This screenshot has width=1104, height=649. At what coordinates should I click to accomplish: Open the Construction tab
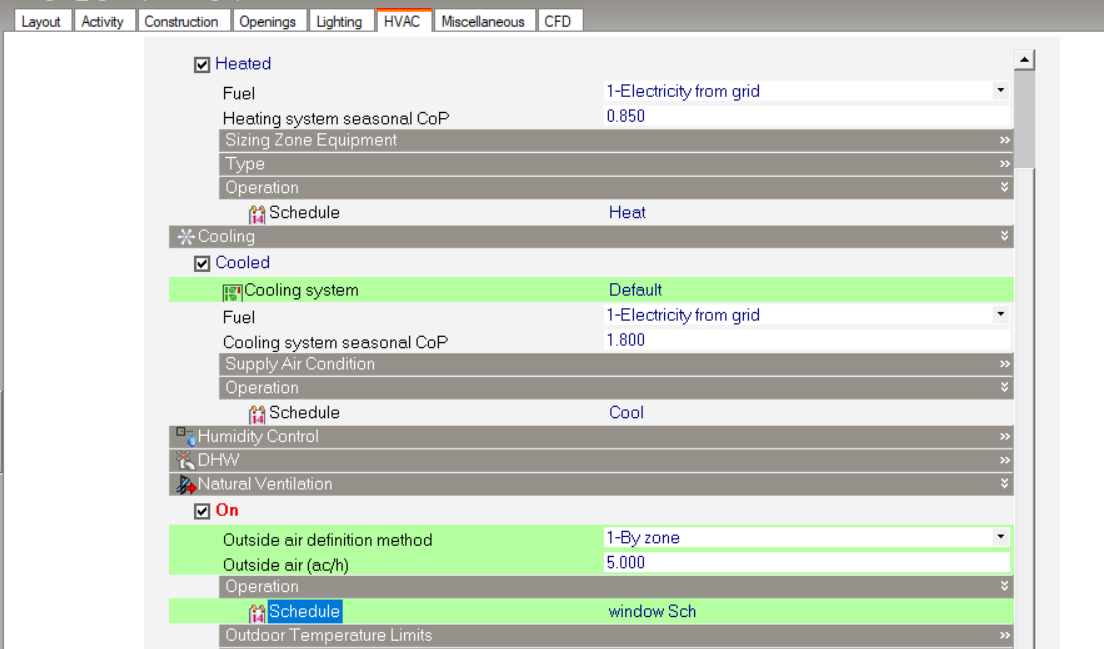click(x=182, y=21)
